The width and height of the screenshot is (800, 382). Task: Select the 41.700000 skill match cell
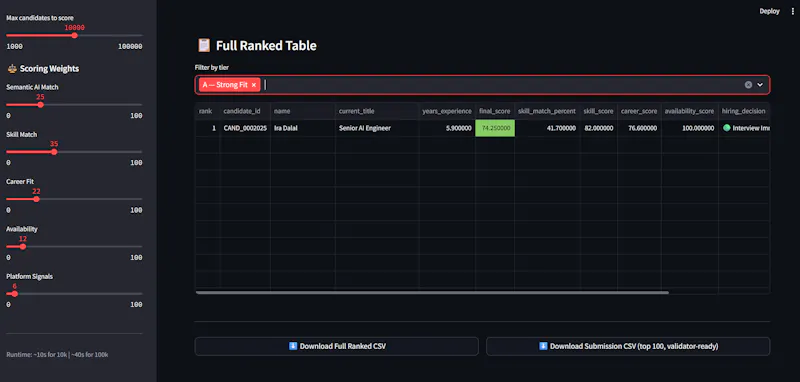[547, 129]
